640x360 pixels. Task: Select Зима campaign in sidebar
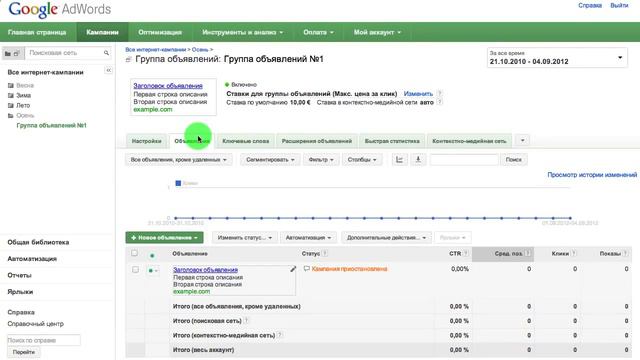coord(23,95)
